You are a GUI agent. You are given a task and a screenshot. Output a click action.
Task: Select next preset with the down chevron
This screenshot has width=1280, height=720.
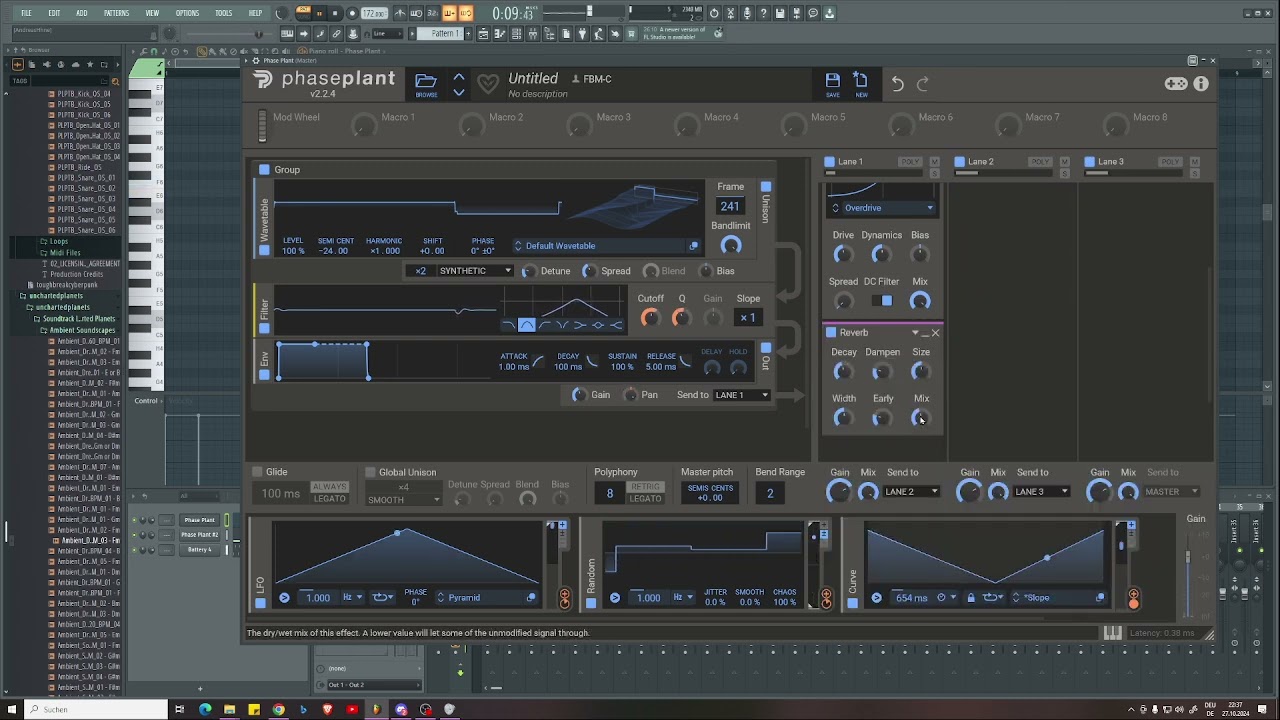[x=459, y=92]
